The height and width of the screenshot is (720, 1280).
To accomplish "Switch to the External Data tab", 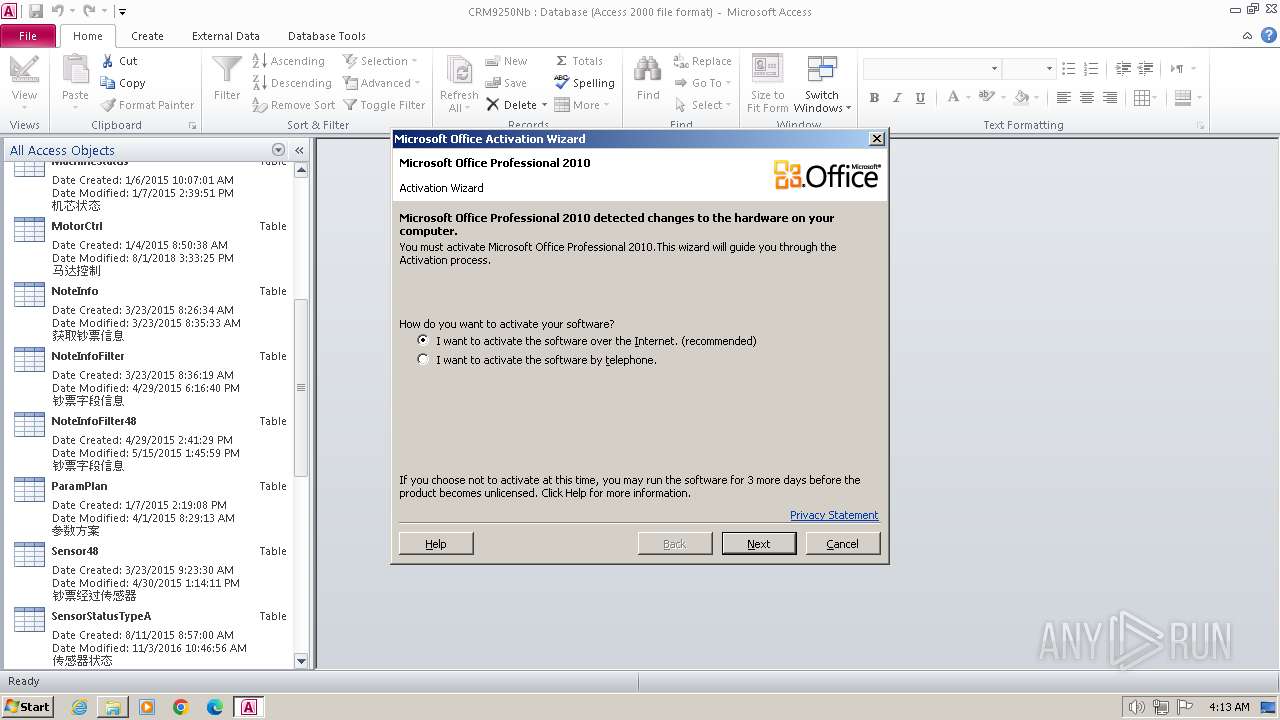I will coord(226,36).
